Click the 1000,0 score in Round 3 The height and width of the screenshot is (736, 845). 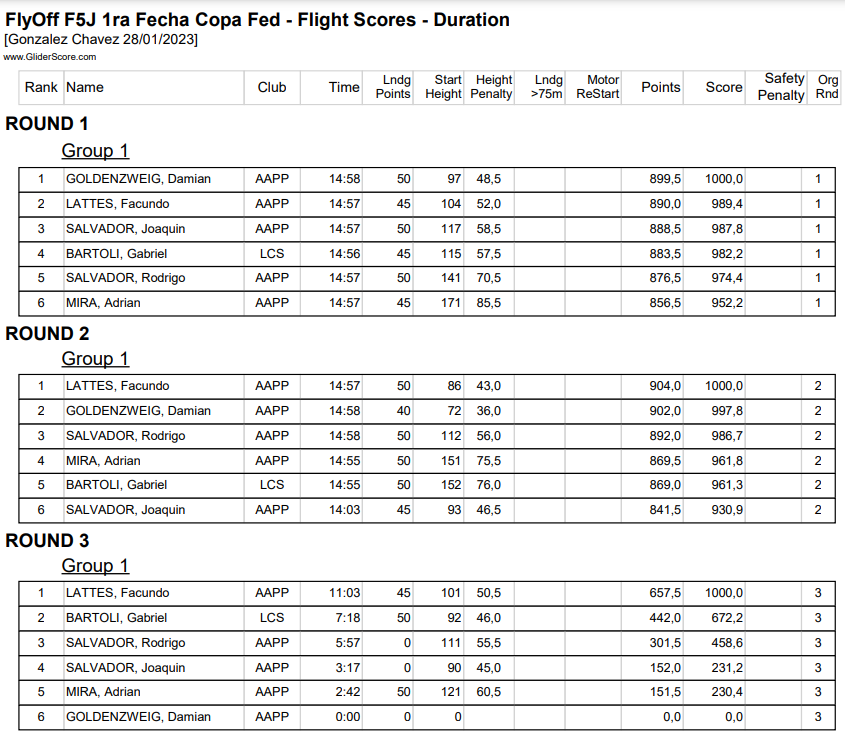coord(723,593)
